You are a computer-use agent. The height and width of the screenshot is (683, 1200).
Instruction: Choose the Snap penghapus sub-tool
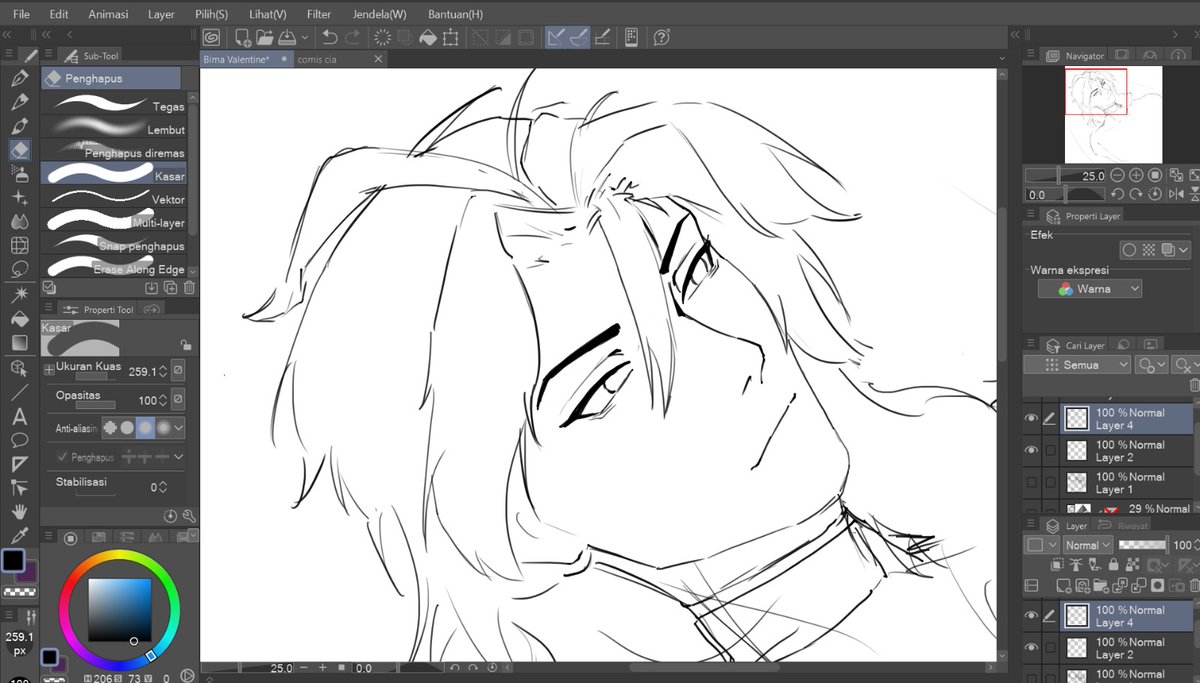[x=114, y=244]
